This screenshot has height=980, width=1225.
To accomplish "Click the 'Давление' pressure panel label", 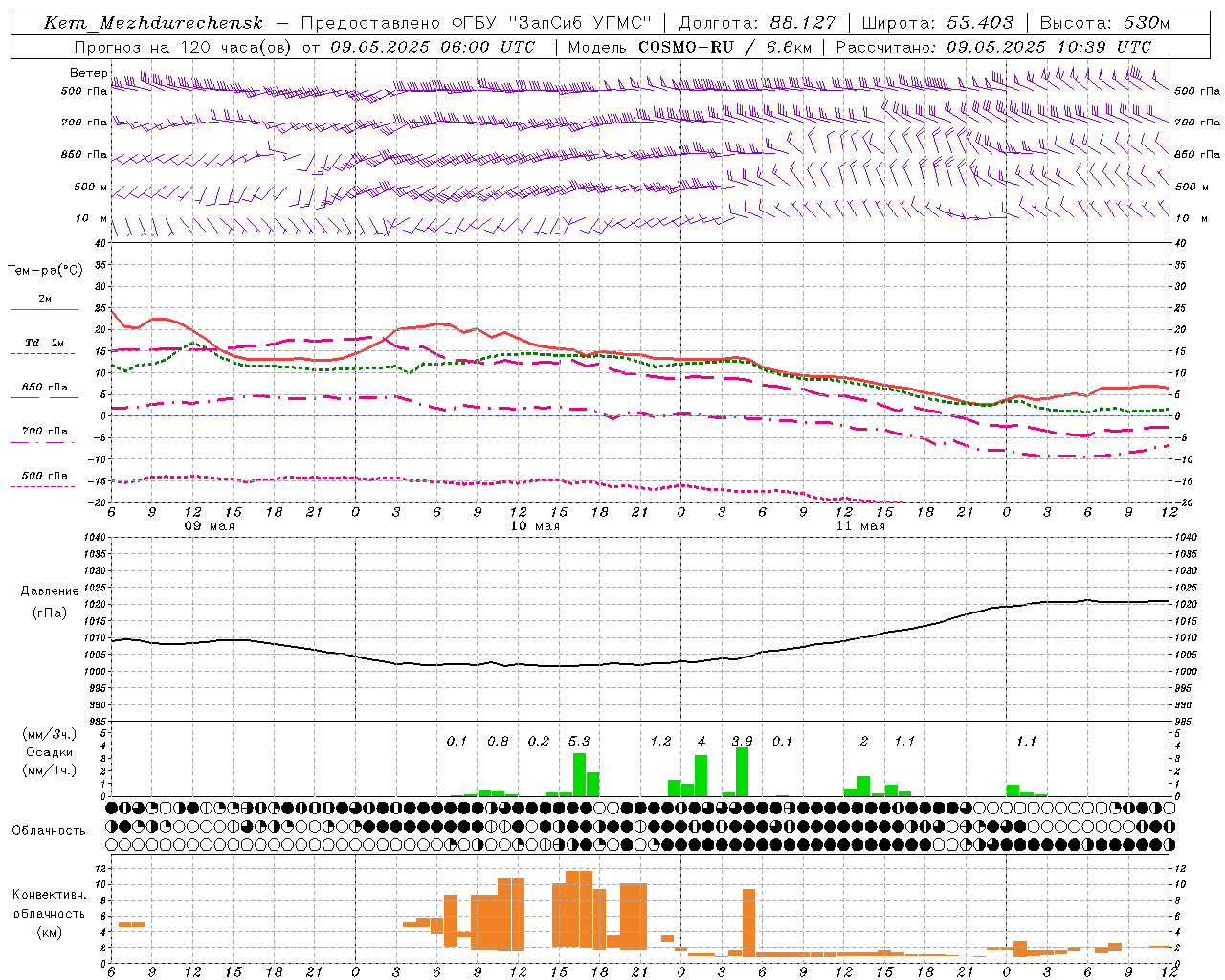I will tap(50, 591).
